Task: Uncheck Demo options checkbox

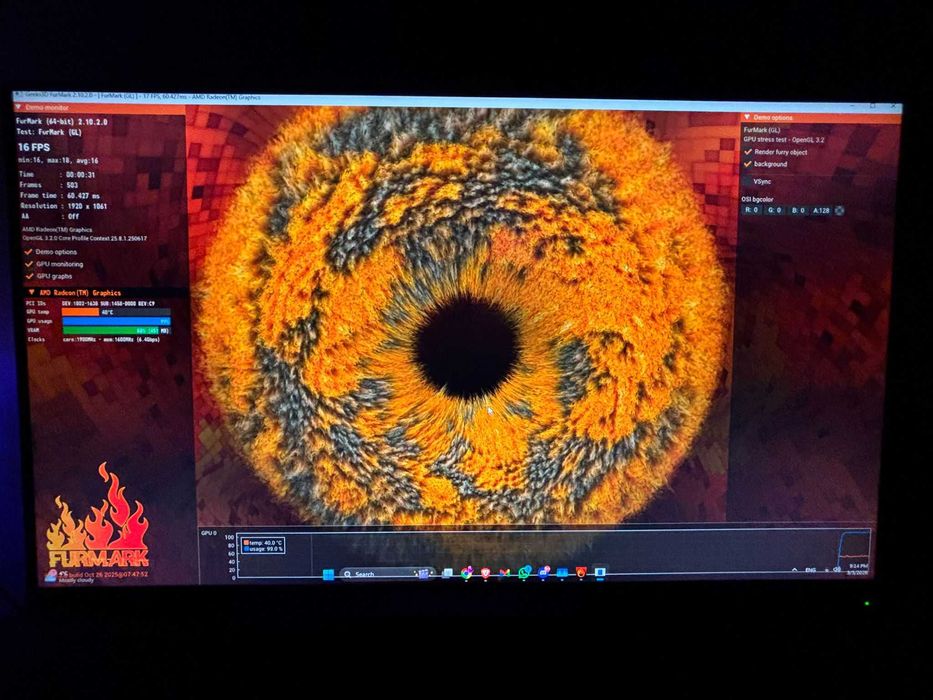Action: click(x=28, y=252)
